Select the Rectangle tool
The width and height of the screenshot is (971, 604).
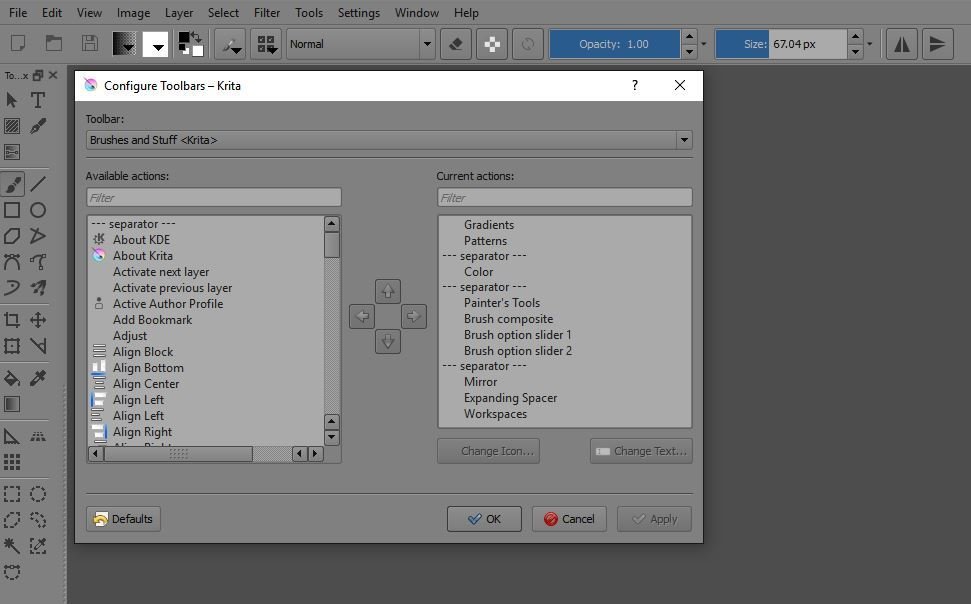click(12, 210)
